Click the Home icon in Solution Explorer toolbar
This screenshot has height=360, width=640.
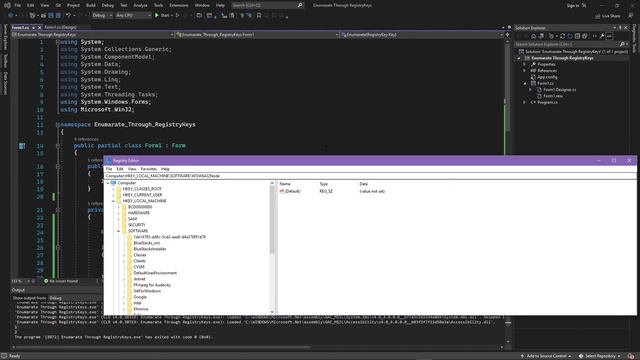click(533, 36)
